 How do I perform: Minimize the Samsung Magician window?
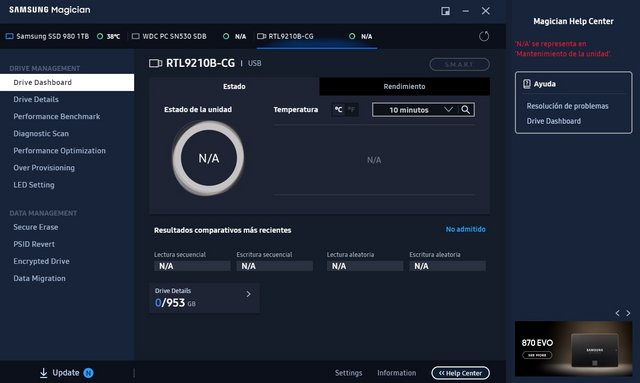[465, 11]
